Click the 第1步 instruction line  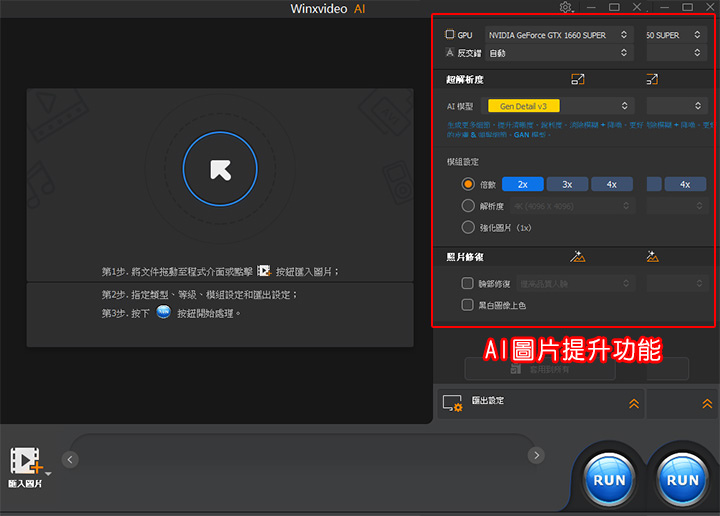coord(220,271)
